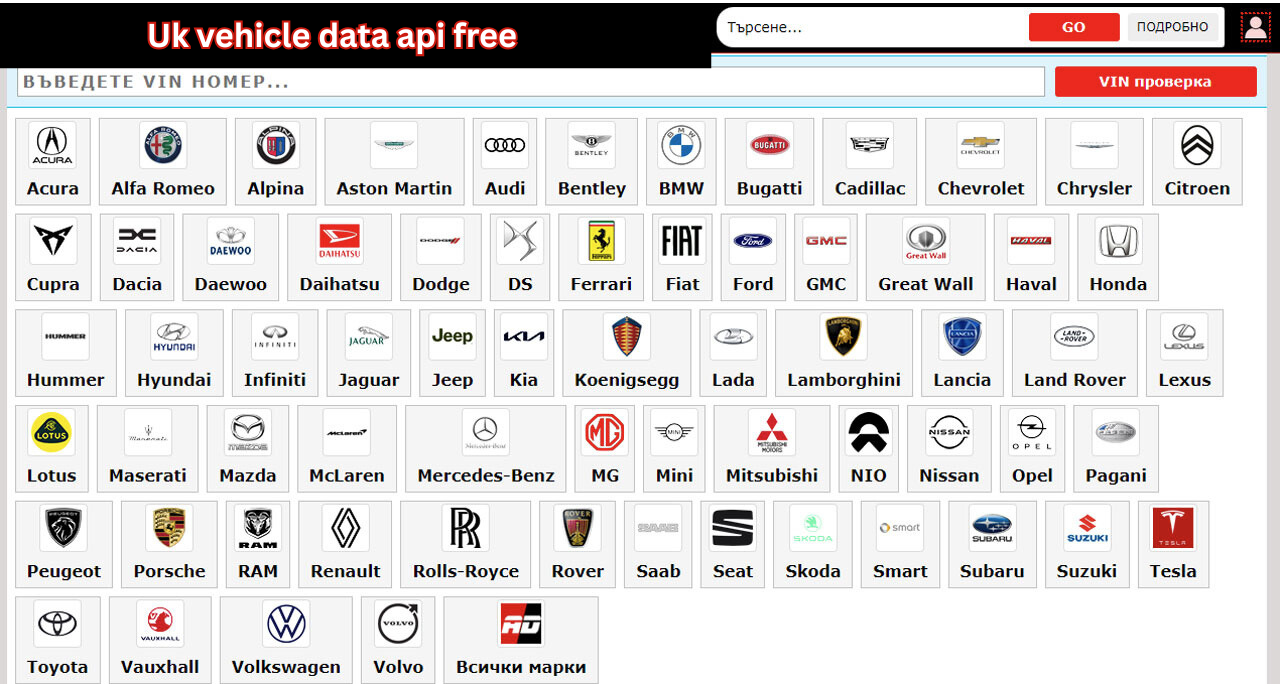Select the Toyota logo icon
The image size is (1280, 684).
coord(57,624)
